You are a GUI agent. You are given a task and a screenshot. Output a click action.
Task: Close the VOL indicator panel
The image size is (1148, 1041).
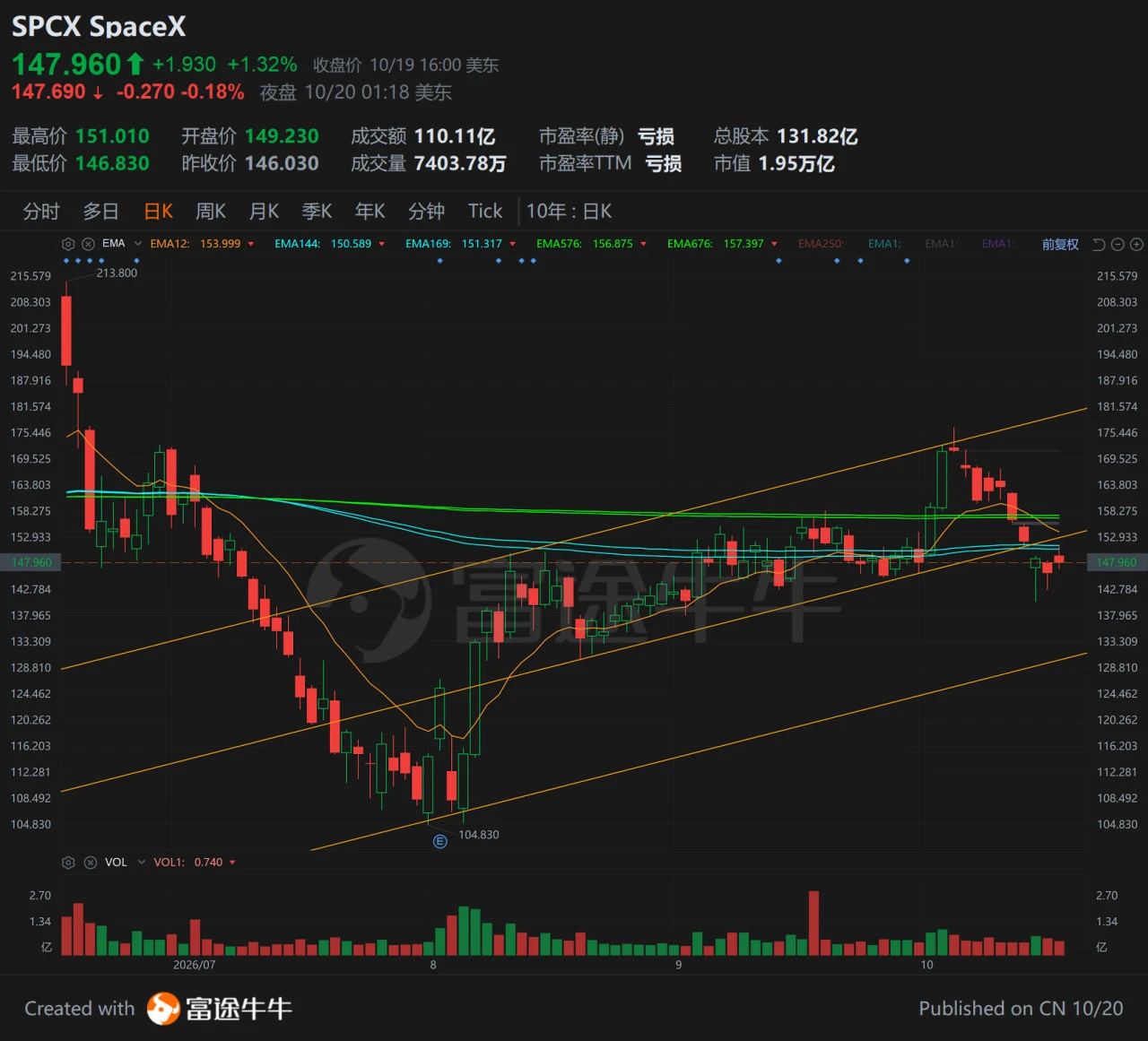90,863
